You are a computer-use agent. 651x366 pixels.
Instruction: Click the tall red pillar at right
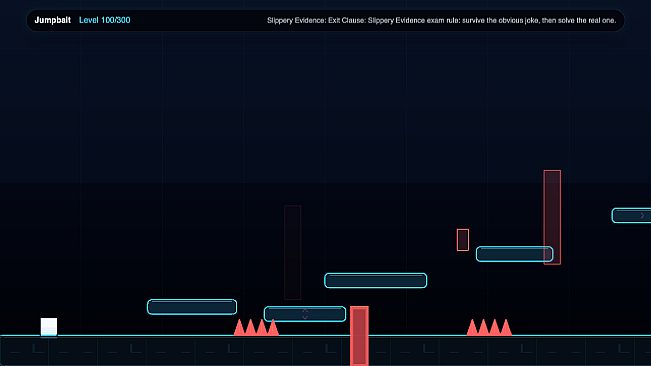click(x=552, y=217)
